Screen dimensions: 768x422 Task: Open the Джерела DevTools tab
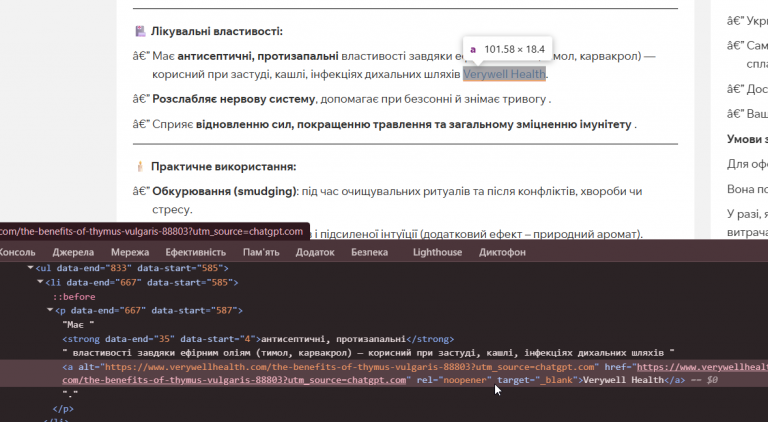[x=73, y=252]
